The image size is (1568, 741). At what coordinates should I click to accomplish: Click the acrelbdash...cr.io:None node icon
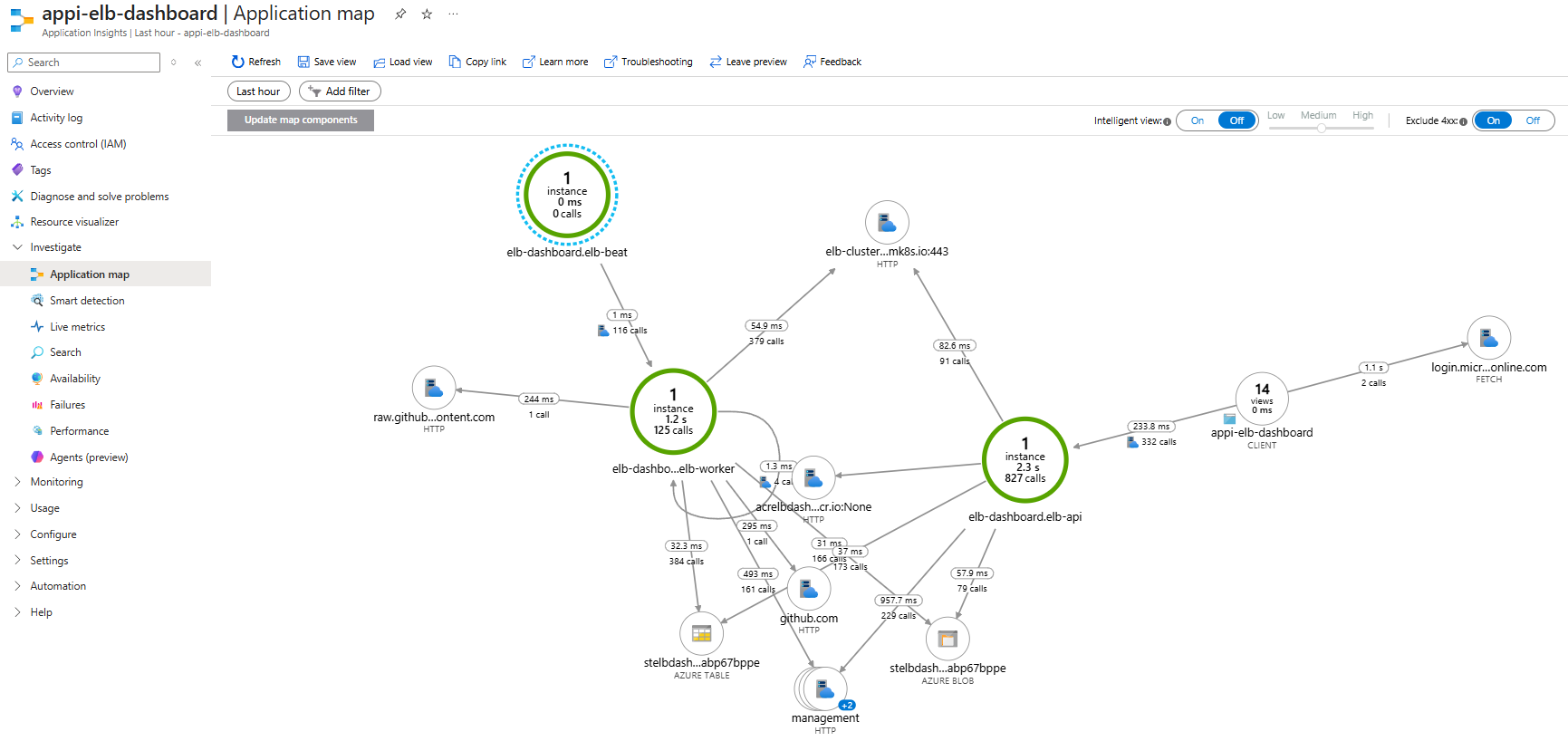tap(813, 477)
